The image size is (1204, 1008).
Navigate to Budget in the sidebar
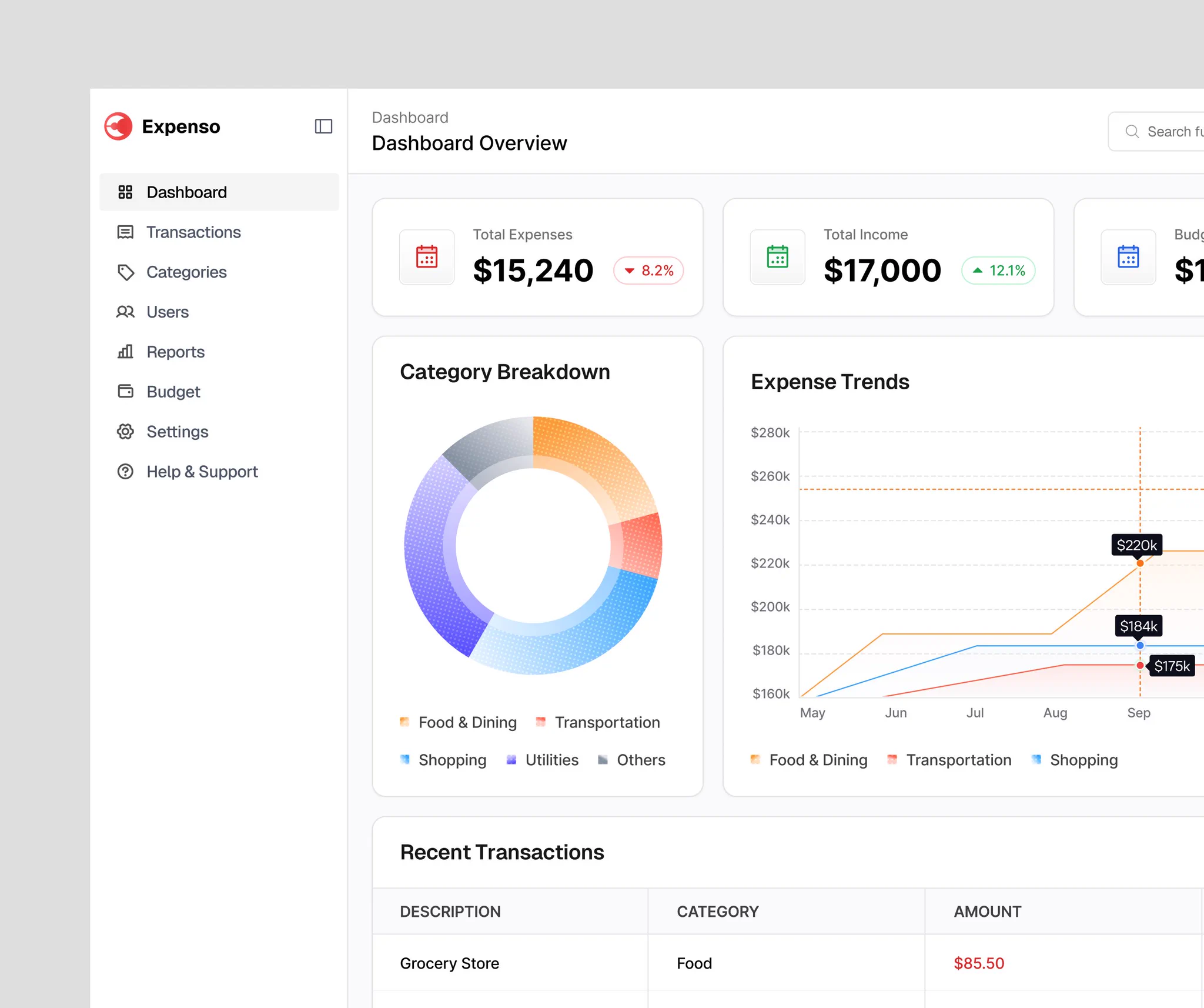click(219, 392)
